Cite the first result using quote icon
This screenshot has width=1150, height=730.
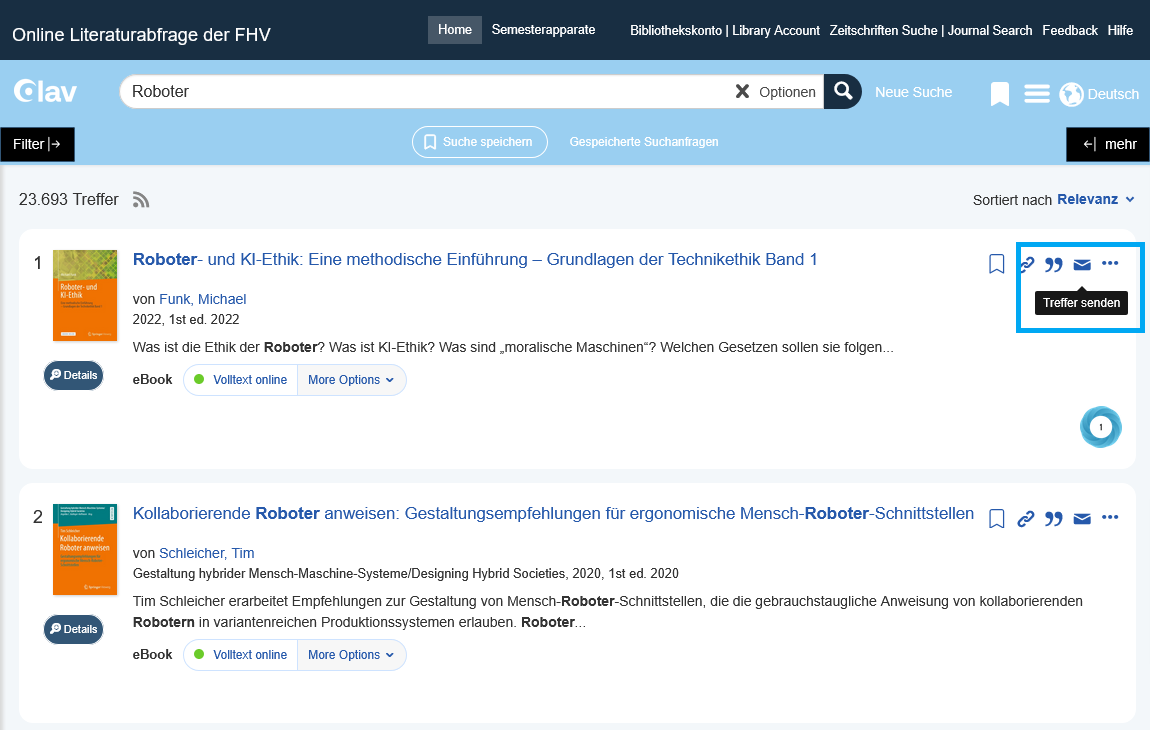[x=1053, y=265]
